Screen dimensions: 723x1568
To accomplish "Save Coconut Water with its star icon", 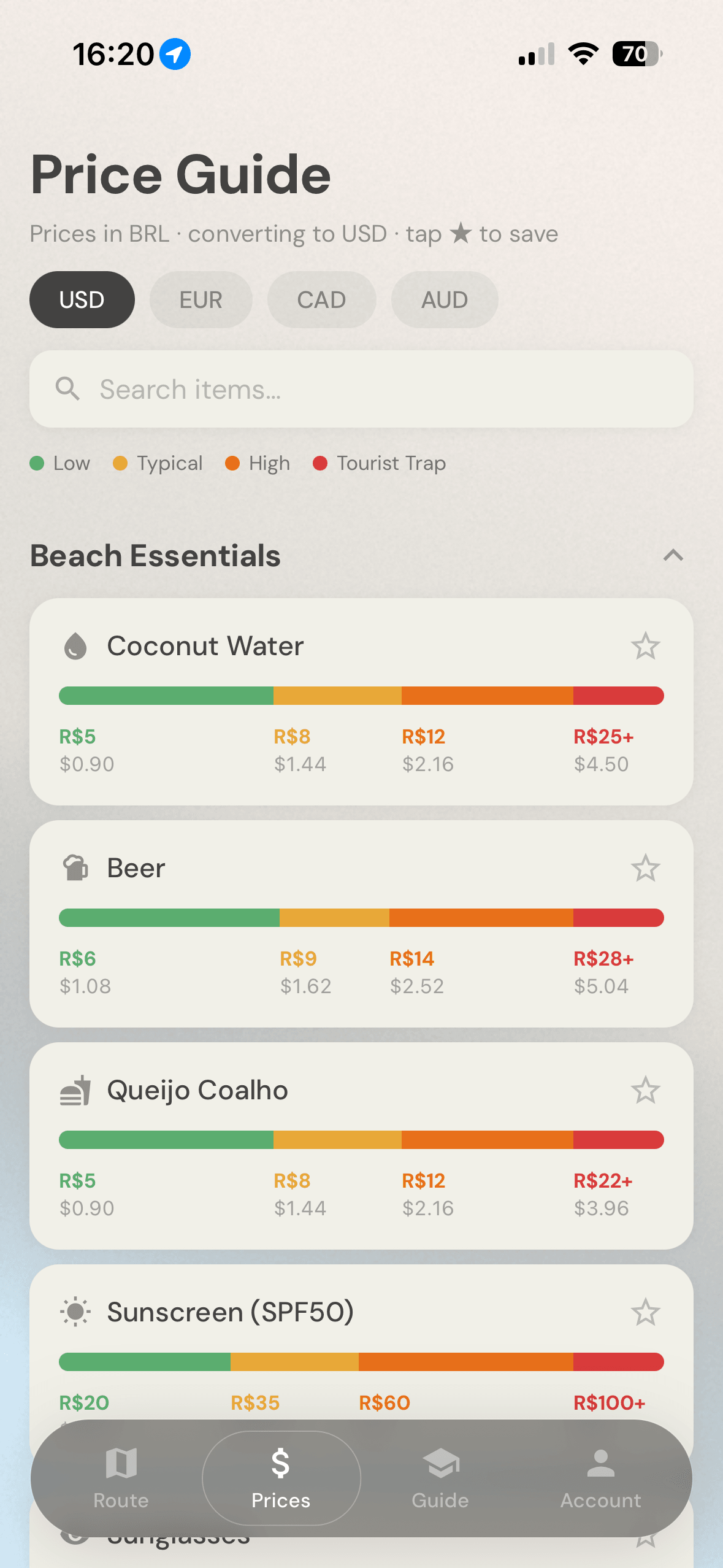I will (x=645, y=646).
